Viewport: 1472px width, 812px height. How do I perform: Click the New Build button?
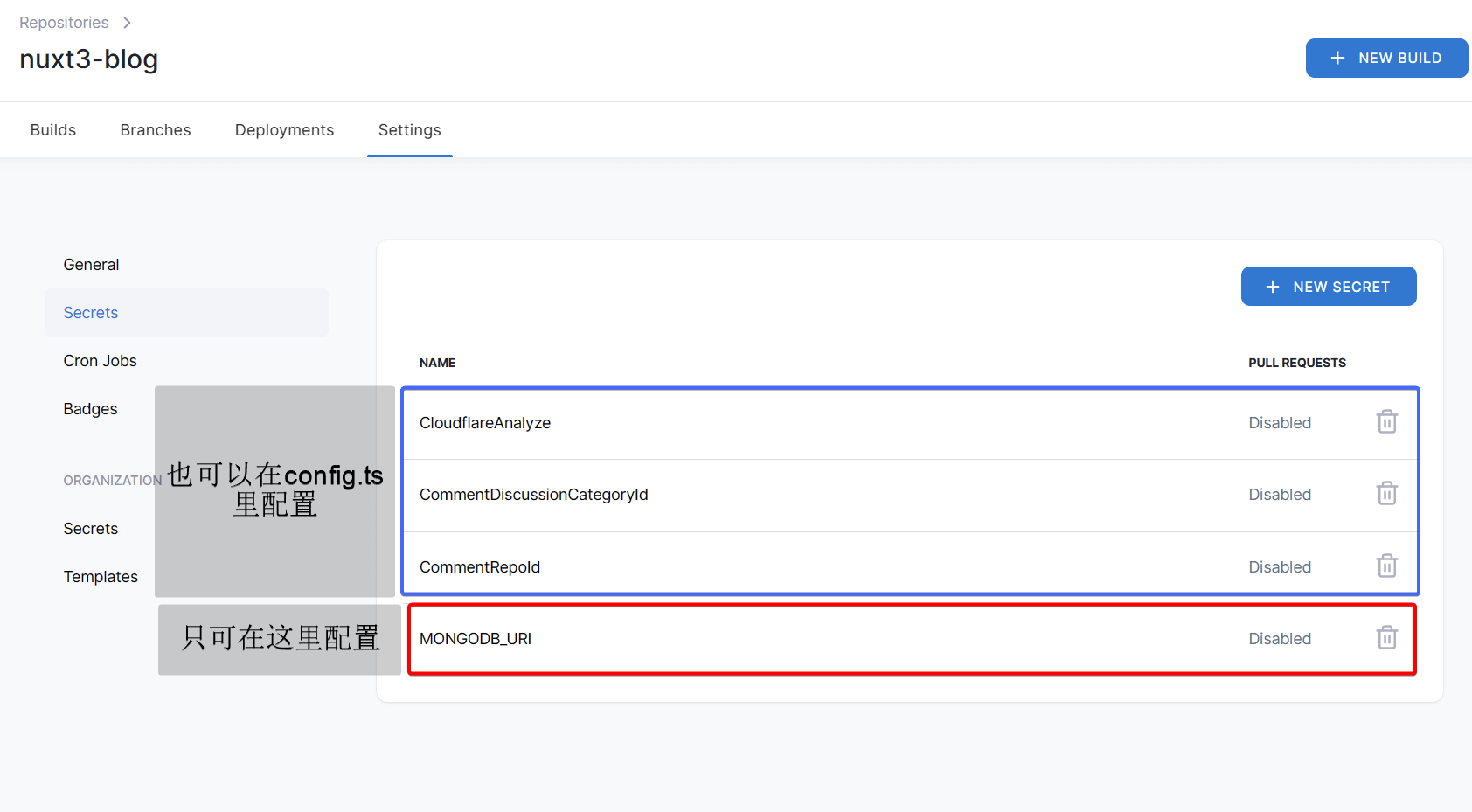pyautogui.click(x=1385, y=58)
